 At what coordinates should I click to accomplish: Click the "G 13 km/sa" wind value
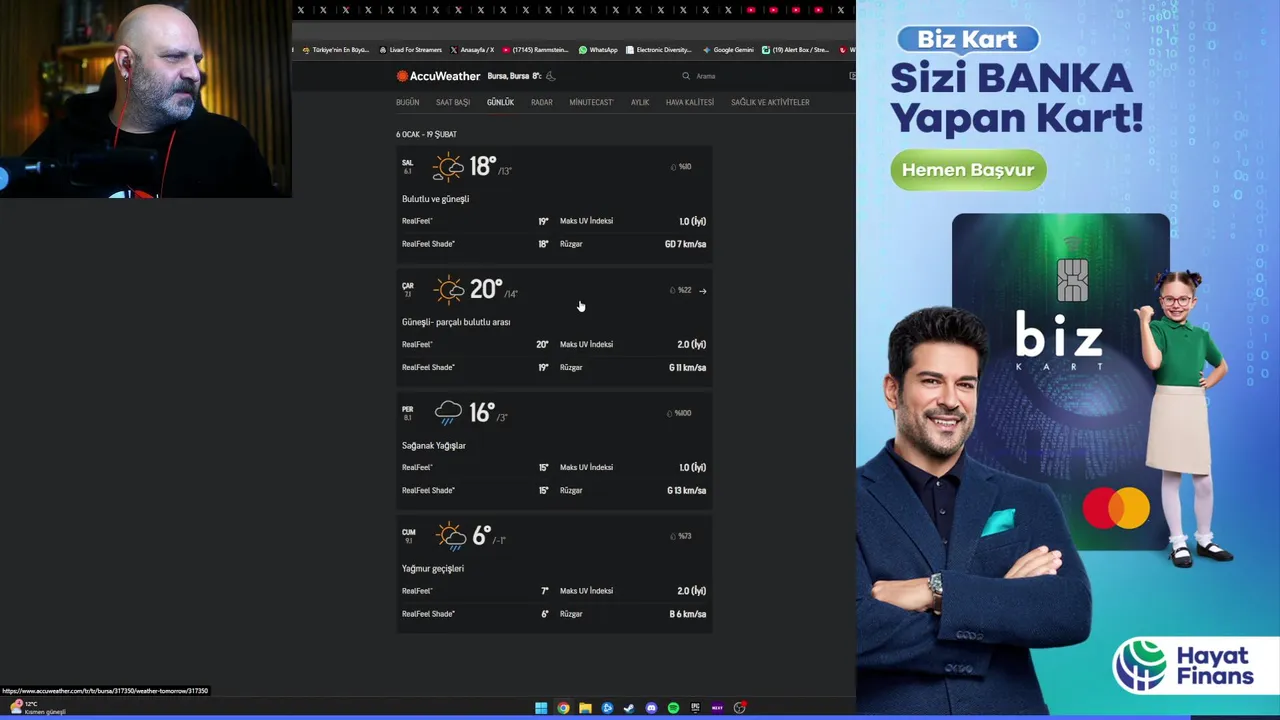pos(686,490)
